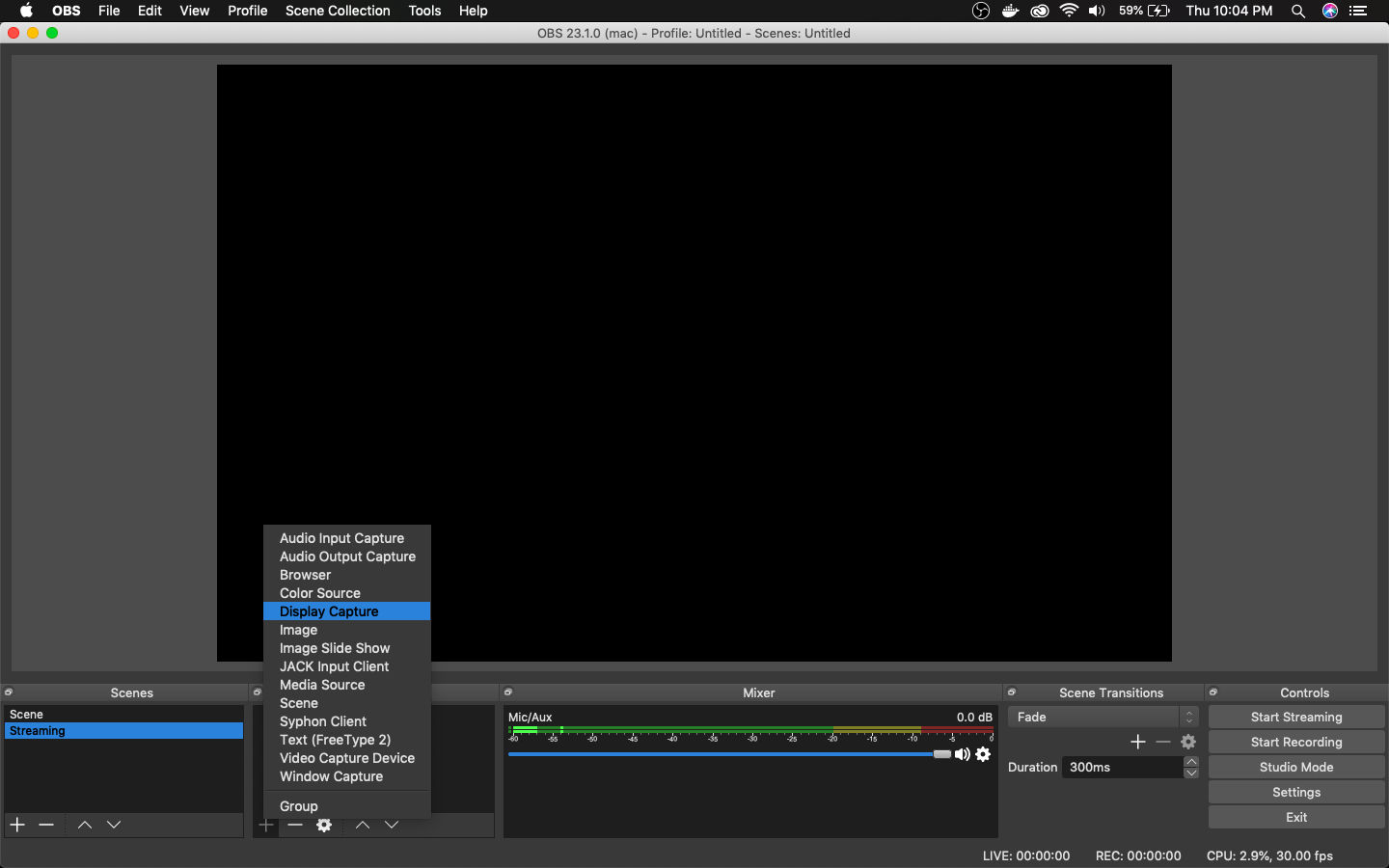
Task: Click Start Recording button
Action: [x=1296, y=742]
